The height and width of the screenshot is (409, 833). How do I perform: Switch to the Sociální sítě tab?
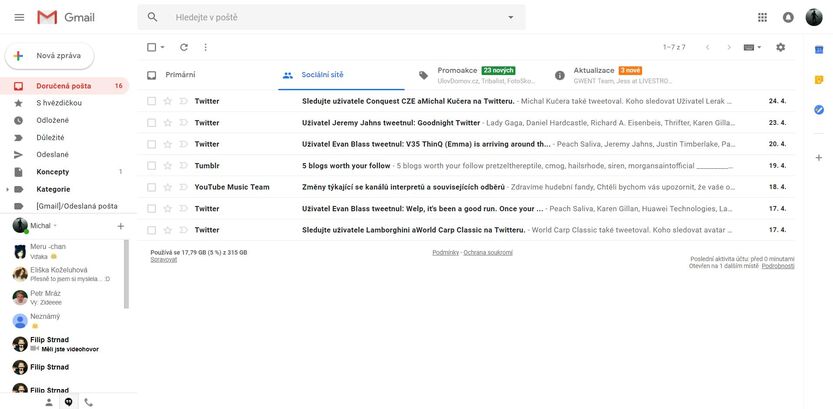341,75
